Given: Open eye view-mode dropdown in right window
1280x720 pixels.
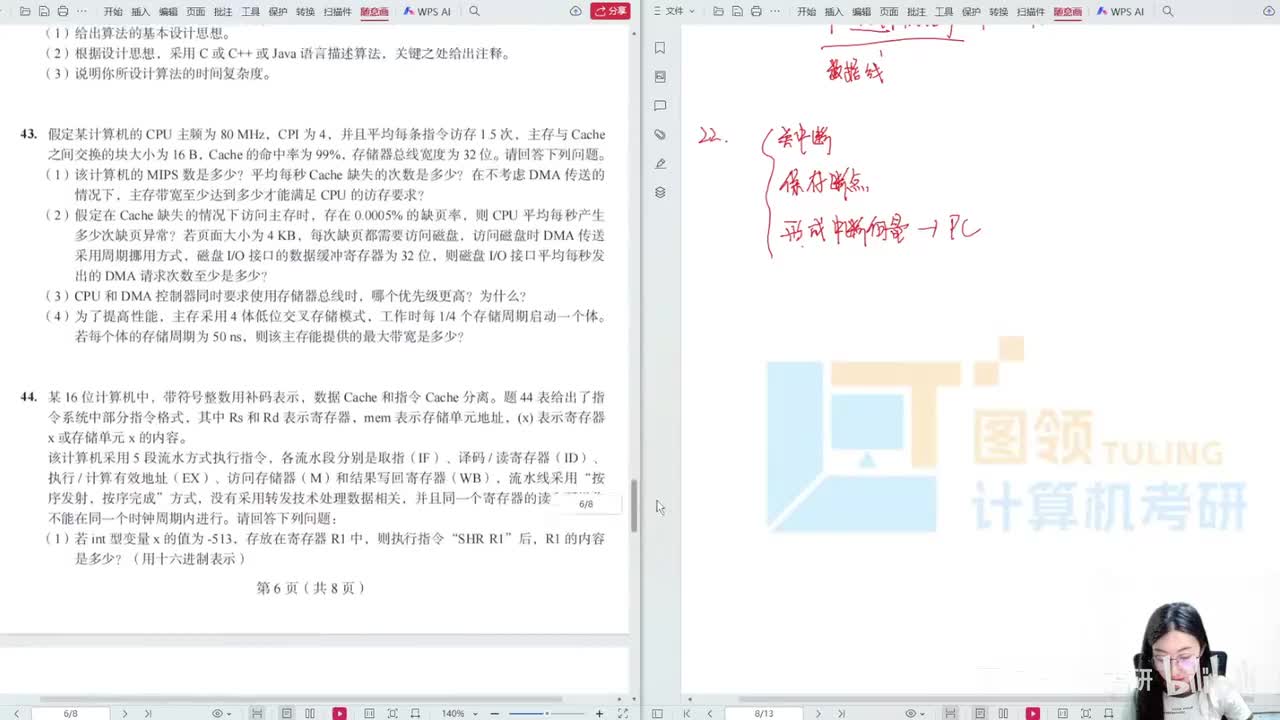Looking at the screenshot, I should point(914,713).
